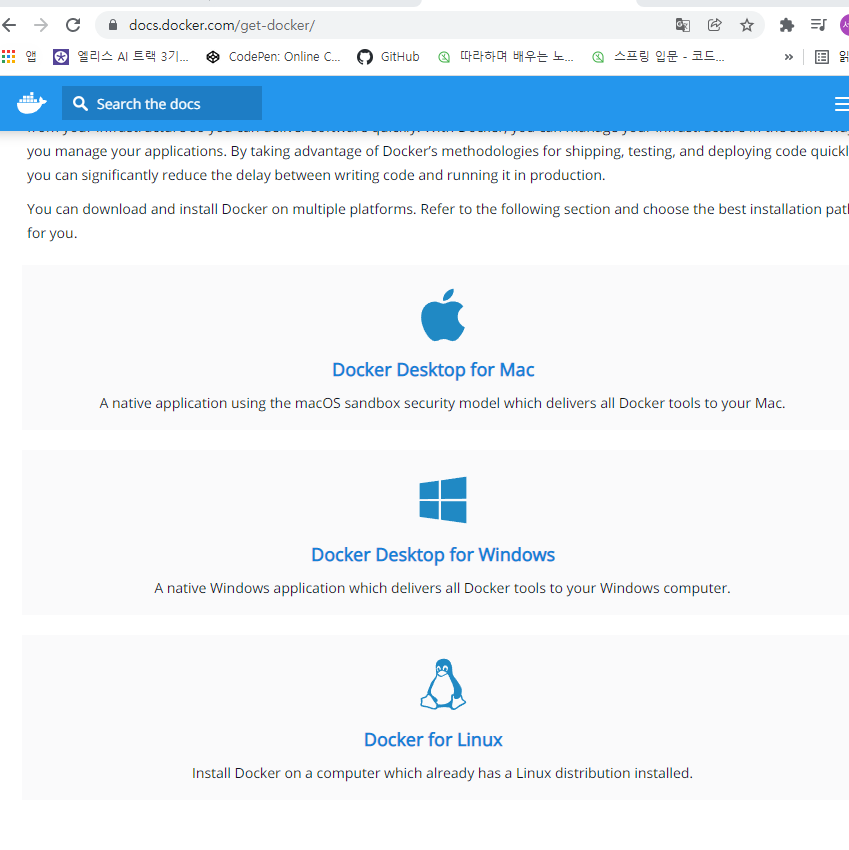
Task: Open the Docker Desktop for Windows link
Action: (433, 555)
